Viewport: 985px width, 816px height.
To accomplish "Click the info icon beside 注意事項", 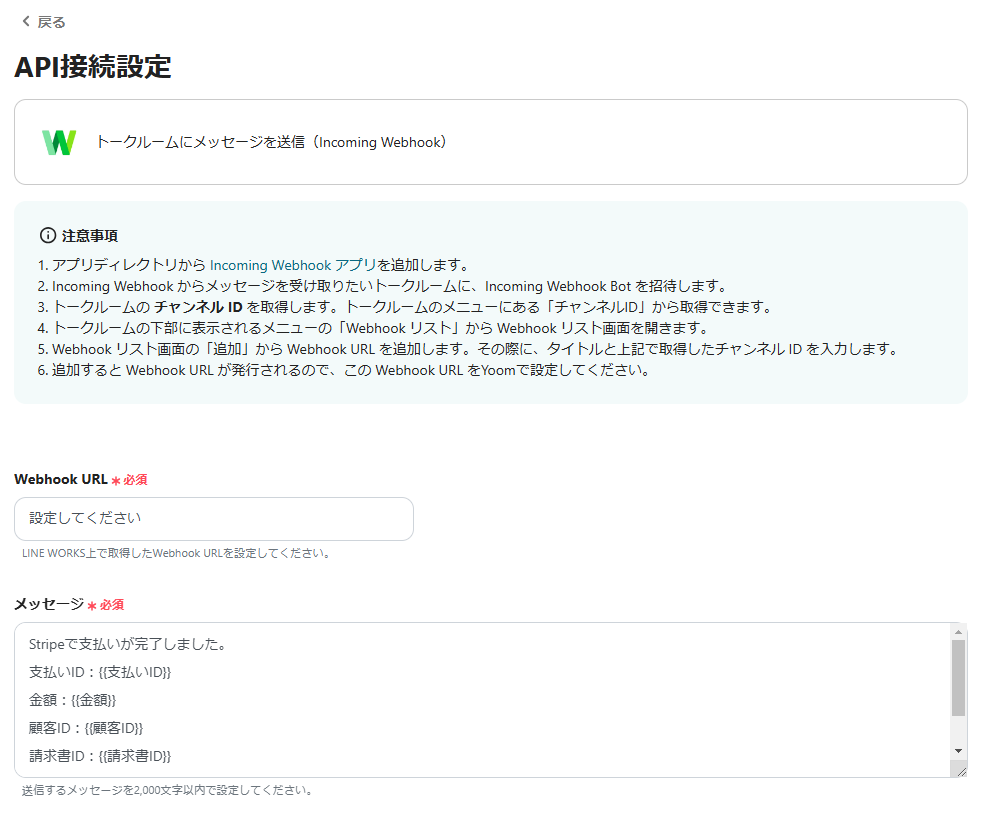I will [49, 236].
